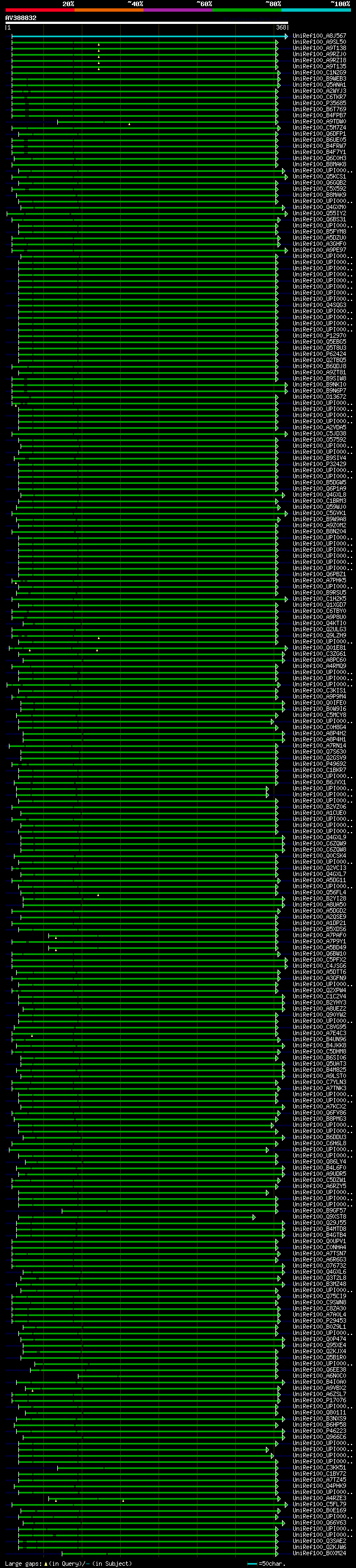Select the UniRef100_A7RN14 label
The image size is (356, 1568).
(x=319, y=746)
